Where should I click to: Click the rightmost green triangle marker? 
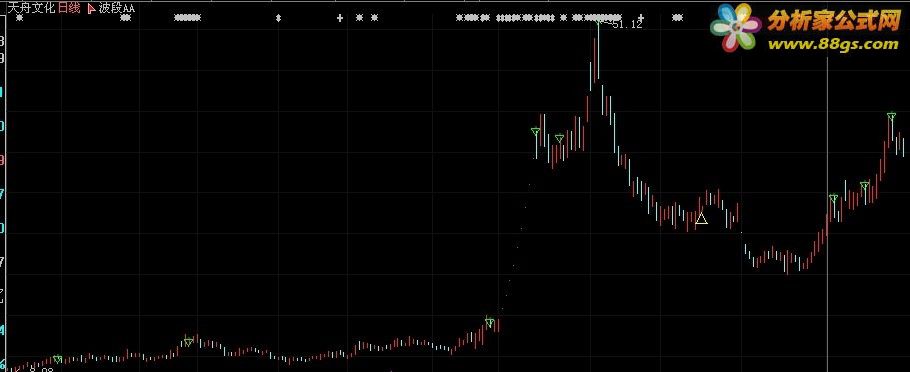click(891, 116)
